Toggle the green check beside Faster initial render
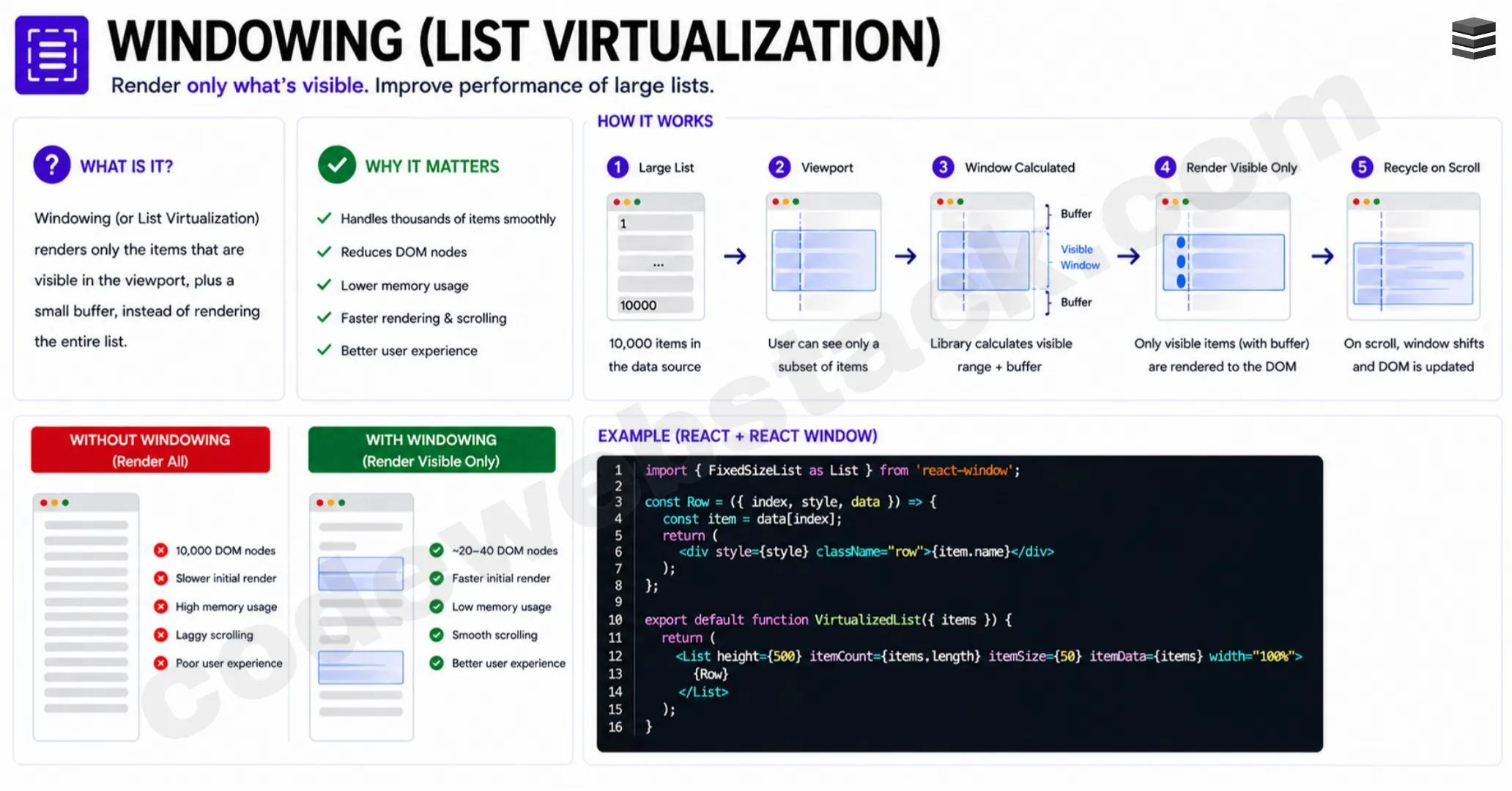1512x791 pixels. click(437, 578)
